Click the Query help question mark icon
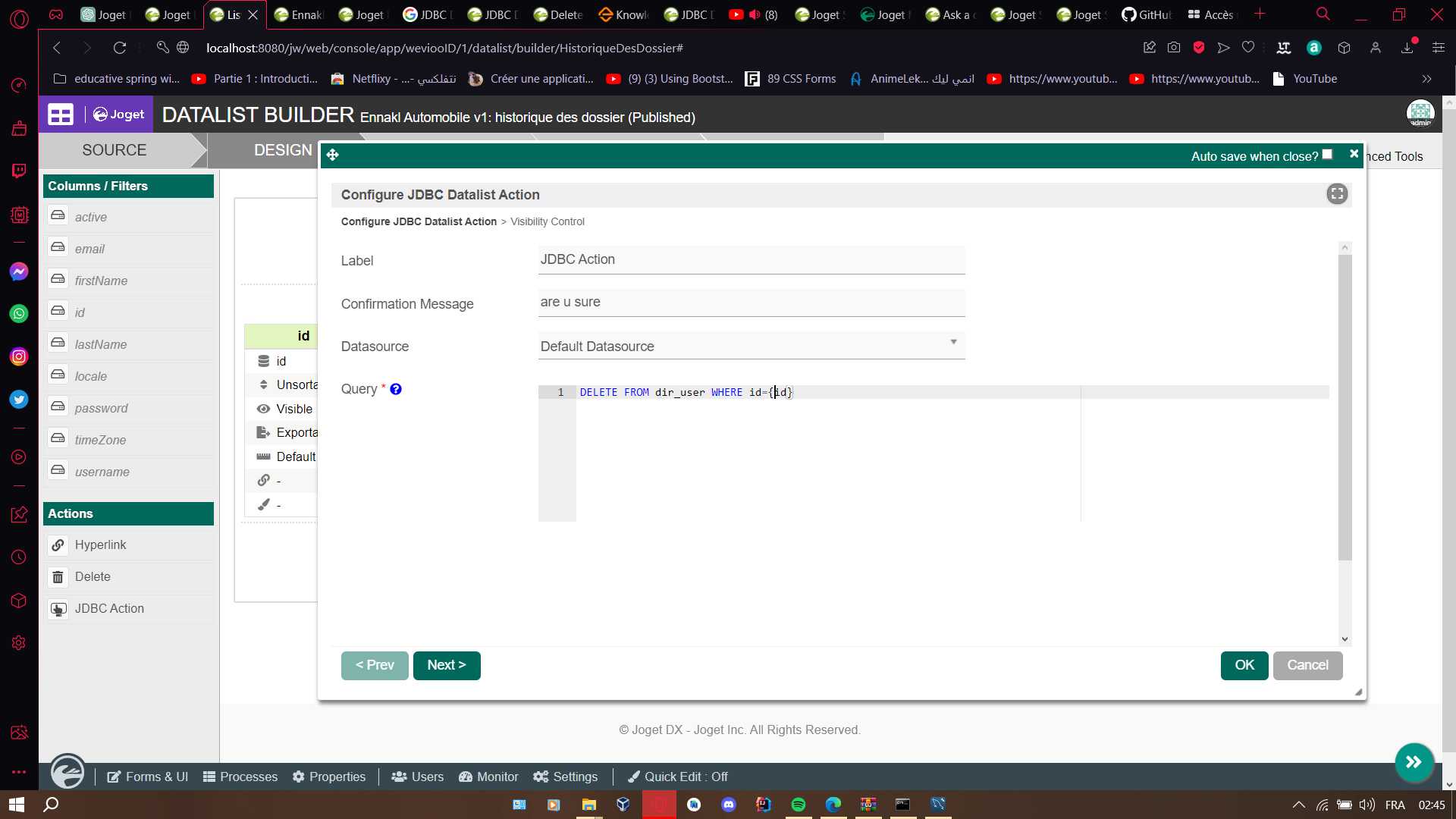 point(396,389)
